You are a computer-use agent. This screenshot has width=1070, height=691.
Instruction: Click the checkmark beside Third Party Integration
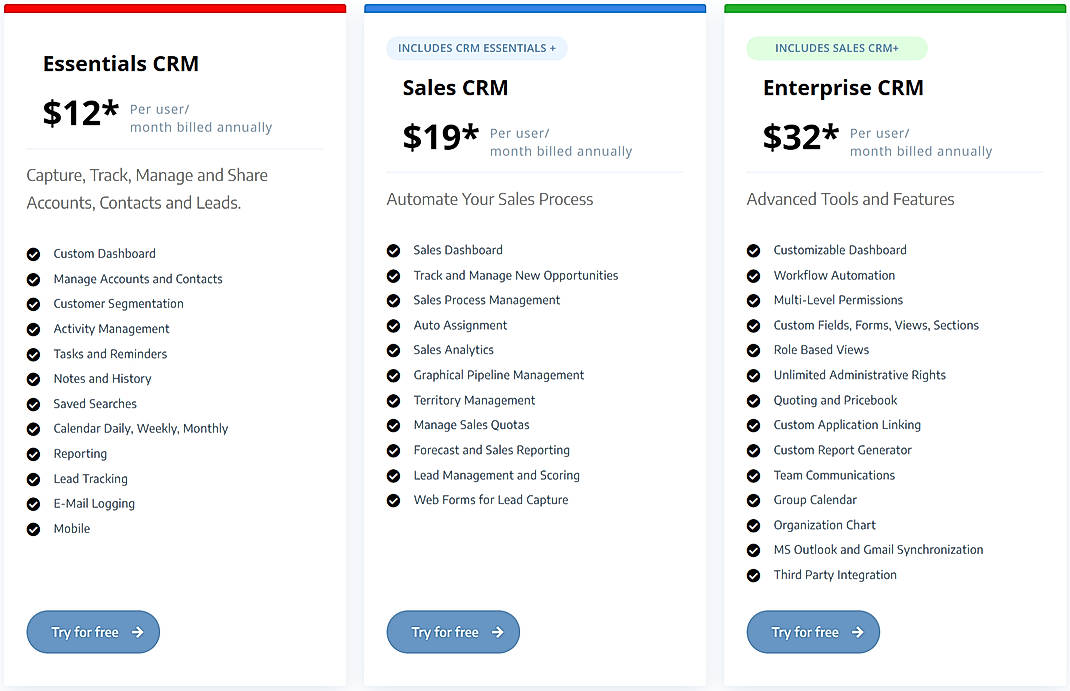[x=753, y=575]
